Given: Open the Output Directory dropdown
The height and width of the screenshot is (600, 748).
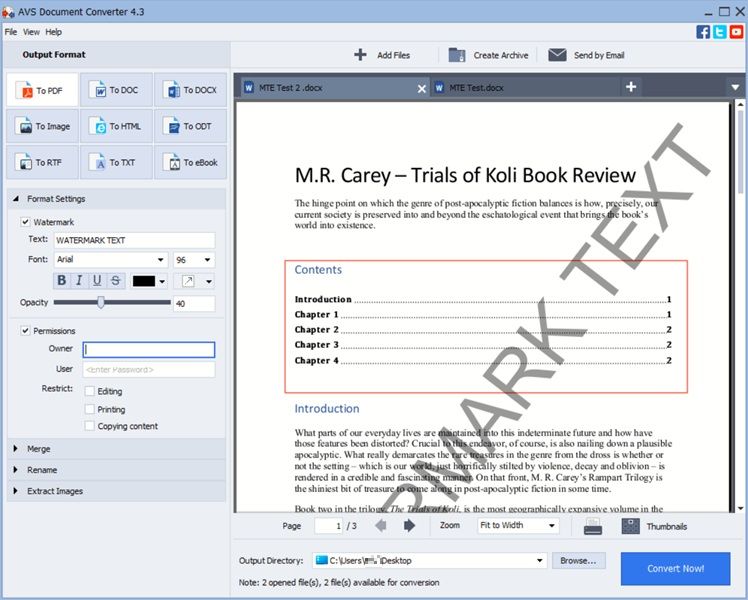Looking at the screenshot, I should tap(540, 560).
